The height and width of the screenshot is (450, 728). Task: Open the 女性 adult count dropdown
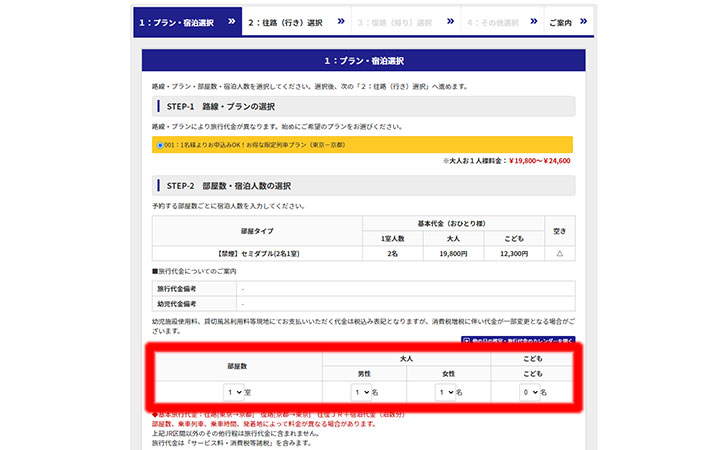pyautogui.click(x=445, y=392)
